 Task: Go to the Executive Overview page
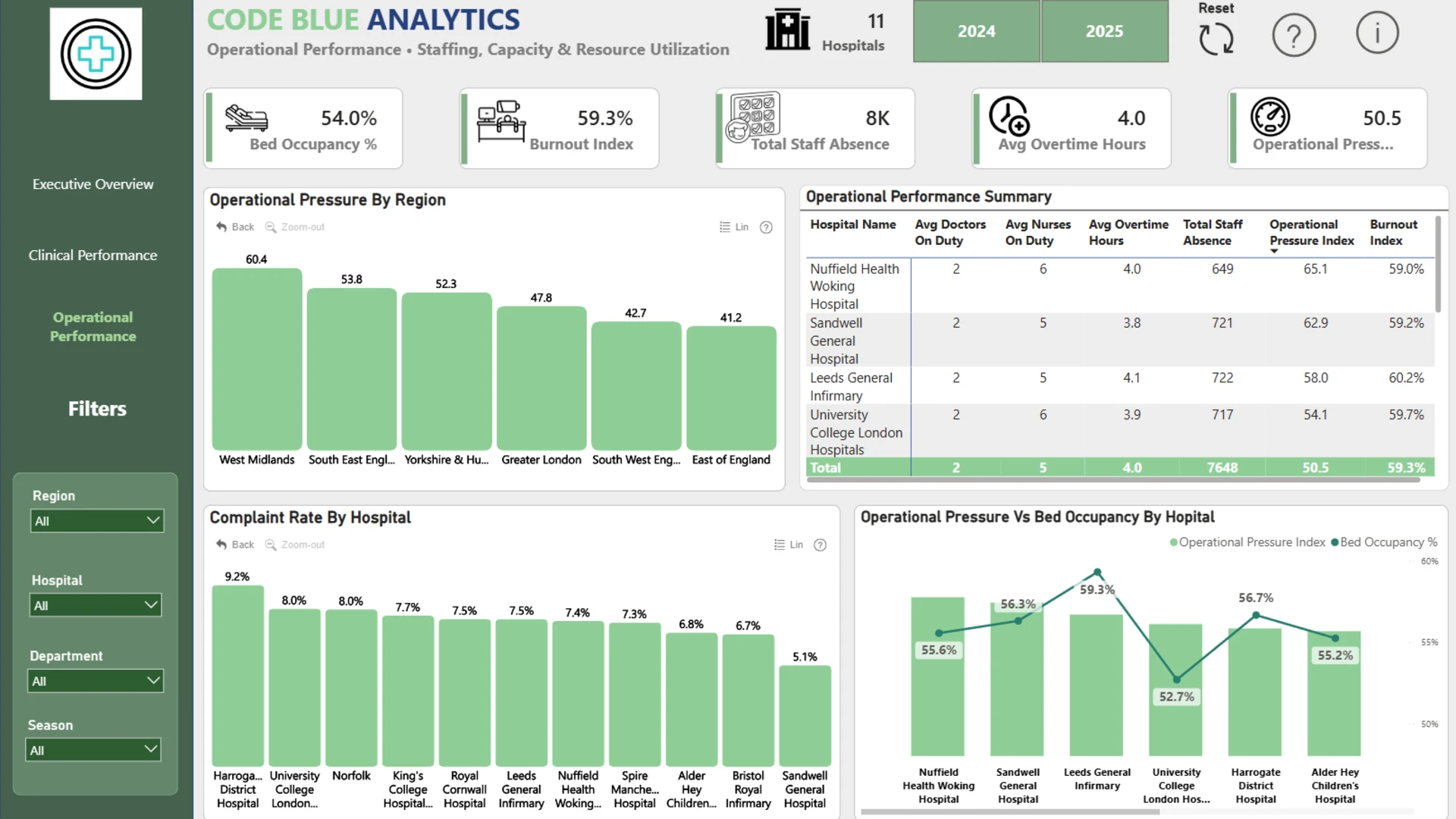(93, 184)
